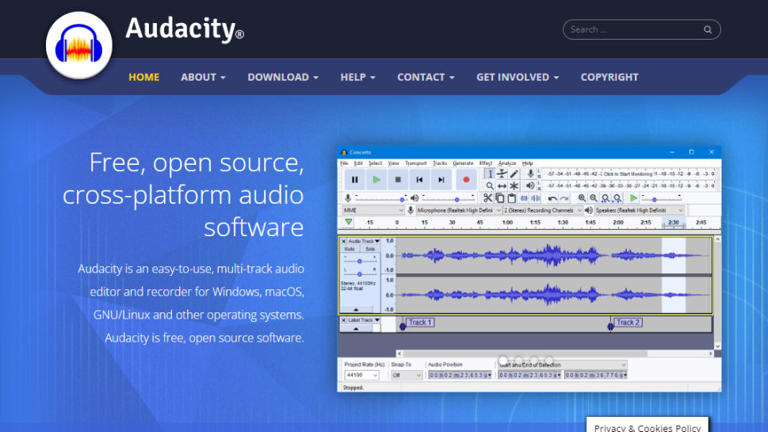Collapse the Audio Track panel
The width and height of the screenshot is (768, 432).
click(x=356, y=310)
